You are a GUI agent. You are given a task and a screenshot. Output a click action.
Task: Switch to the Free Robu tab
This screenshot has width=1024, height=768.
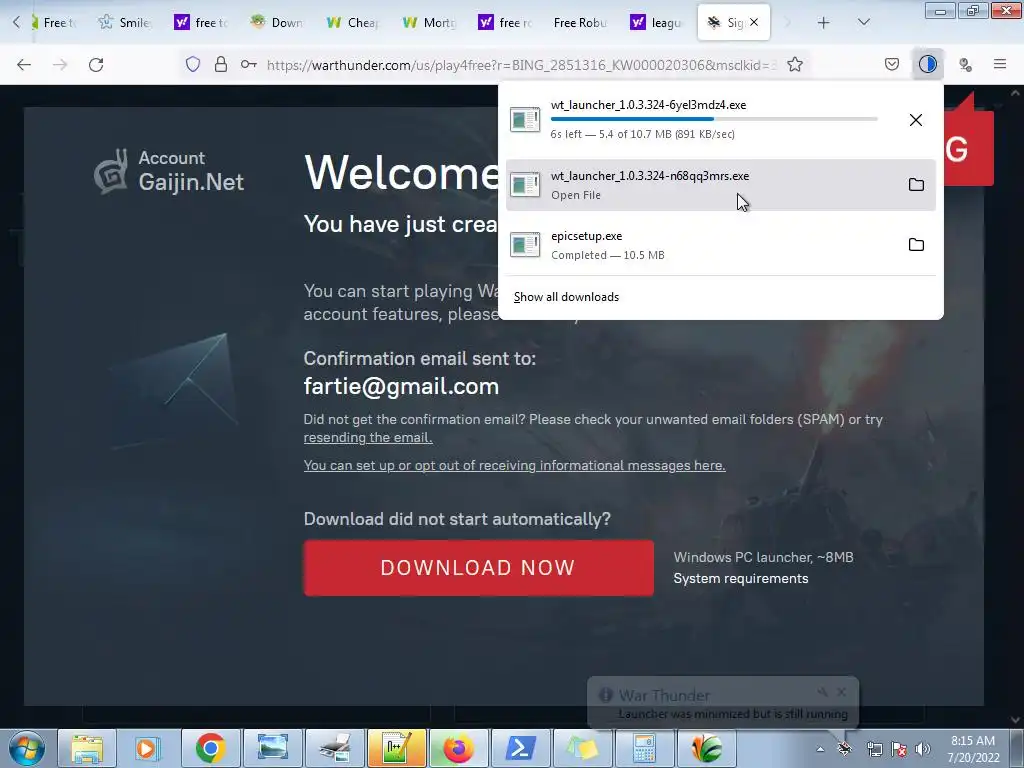tap(580, 22)
